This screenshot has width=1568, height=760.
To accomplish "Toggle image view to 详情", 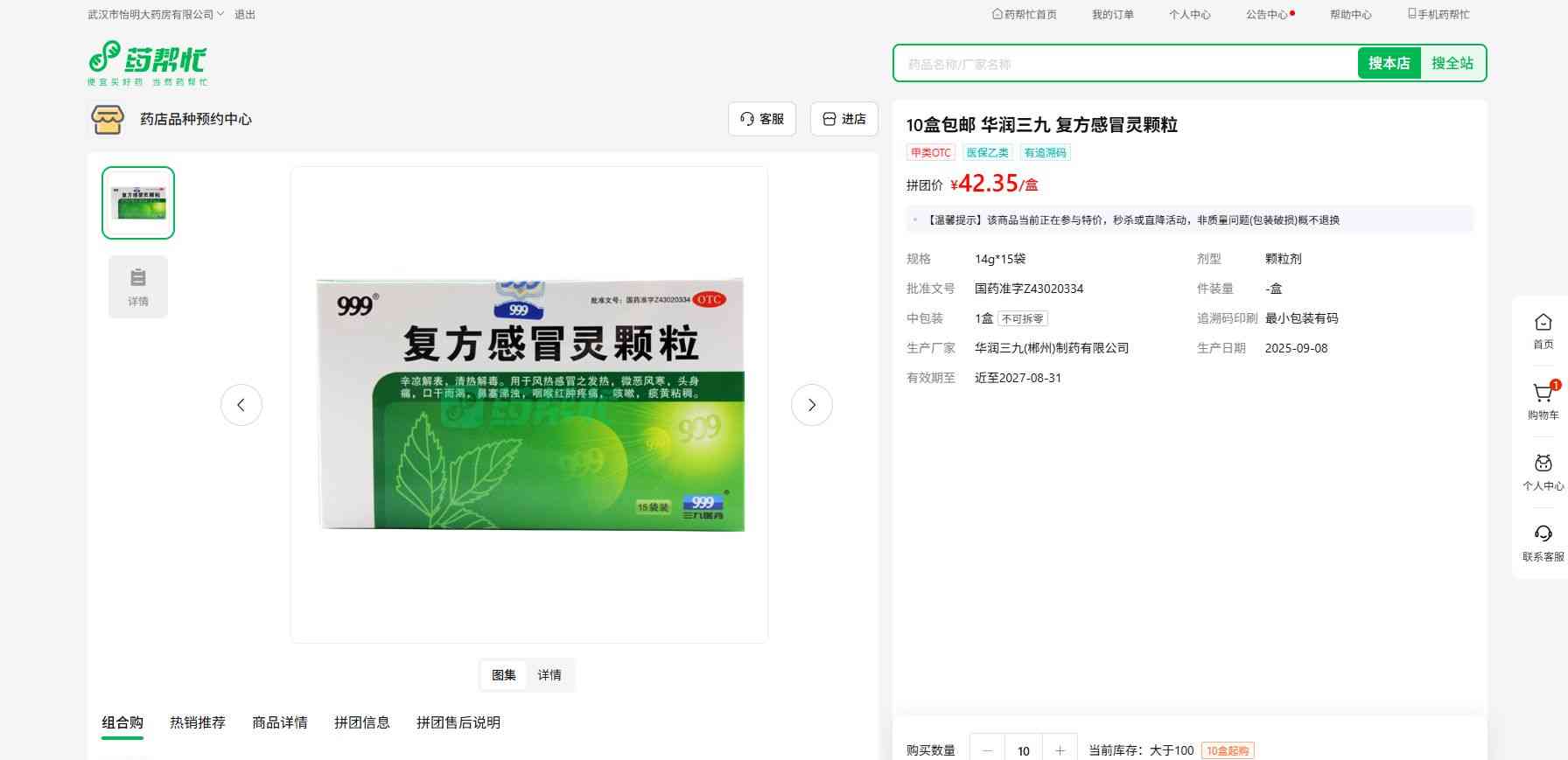I will click(x=549, y=675).
